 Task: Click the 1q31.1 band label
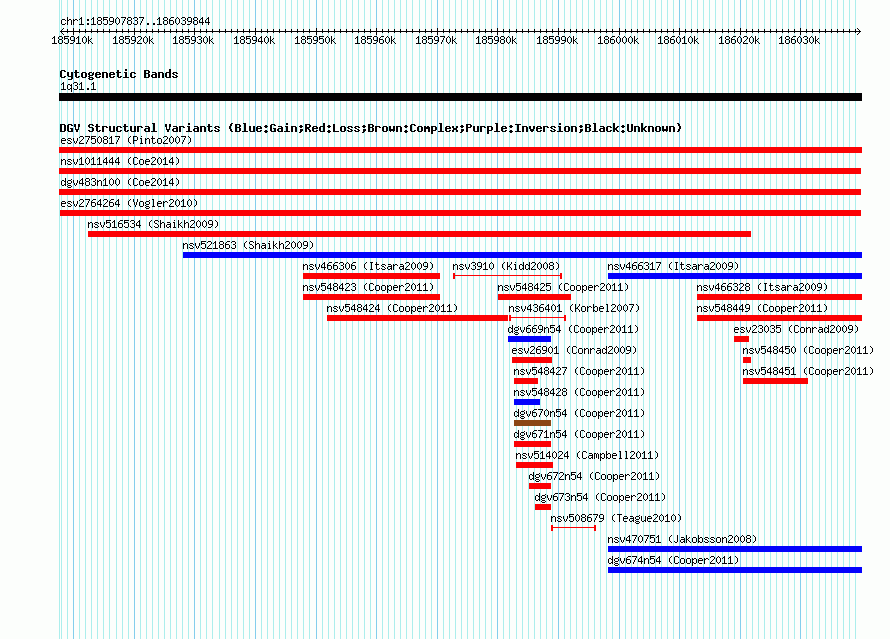pos(78,86)
